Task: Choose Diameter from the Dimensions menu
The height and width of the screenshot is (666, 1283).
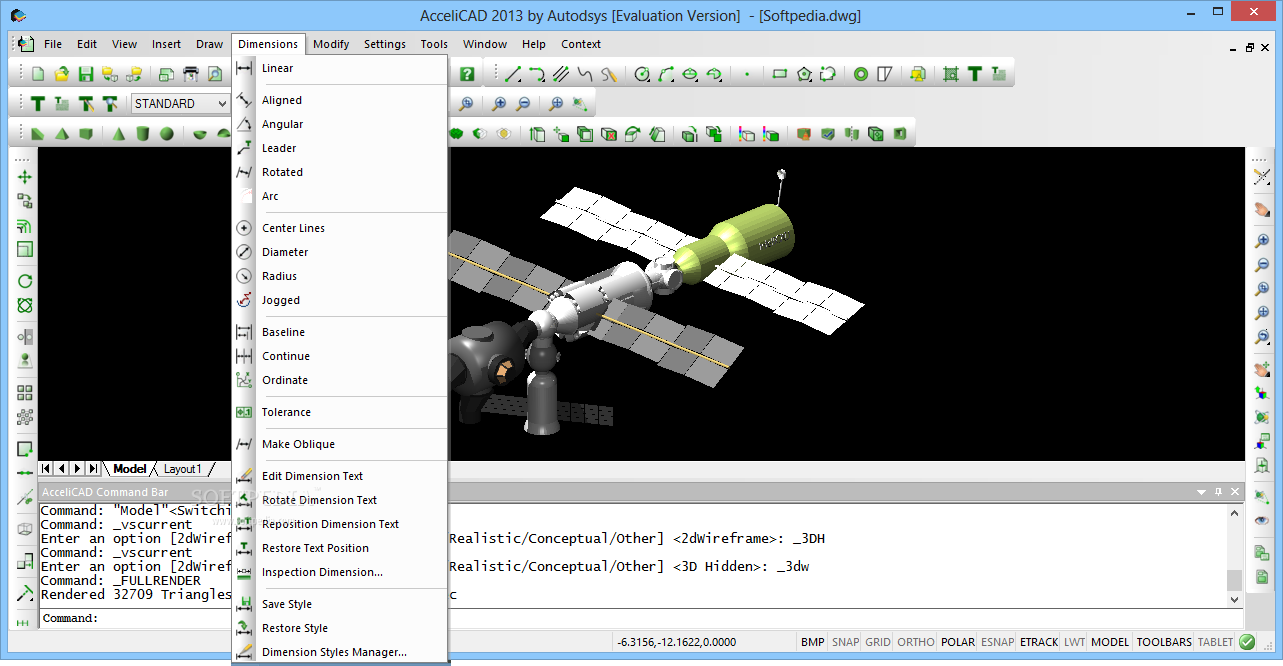Action: 339,252
